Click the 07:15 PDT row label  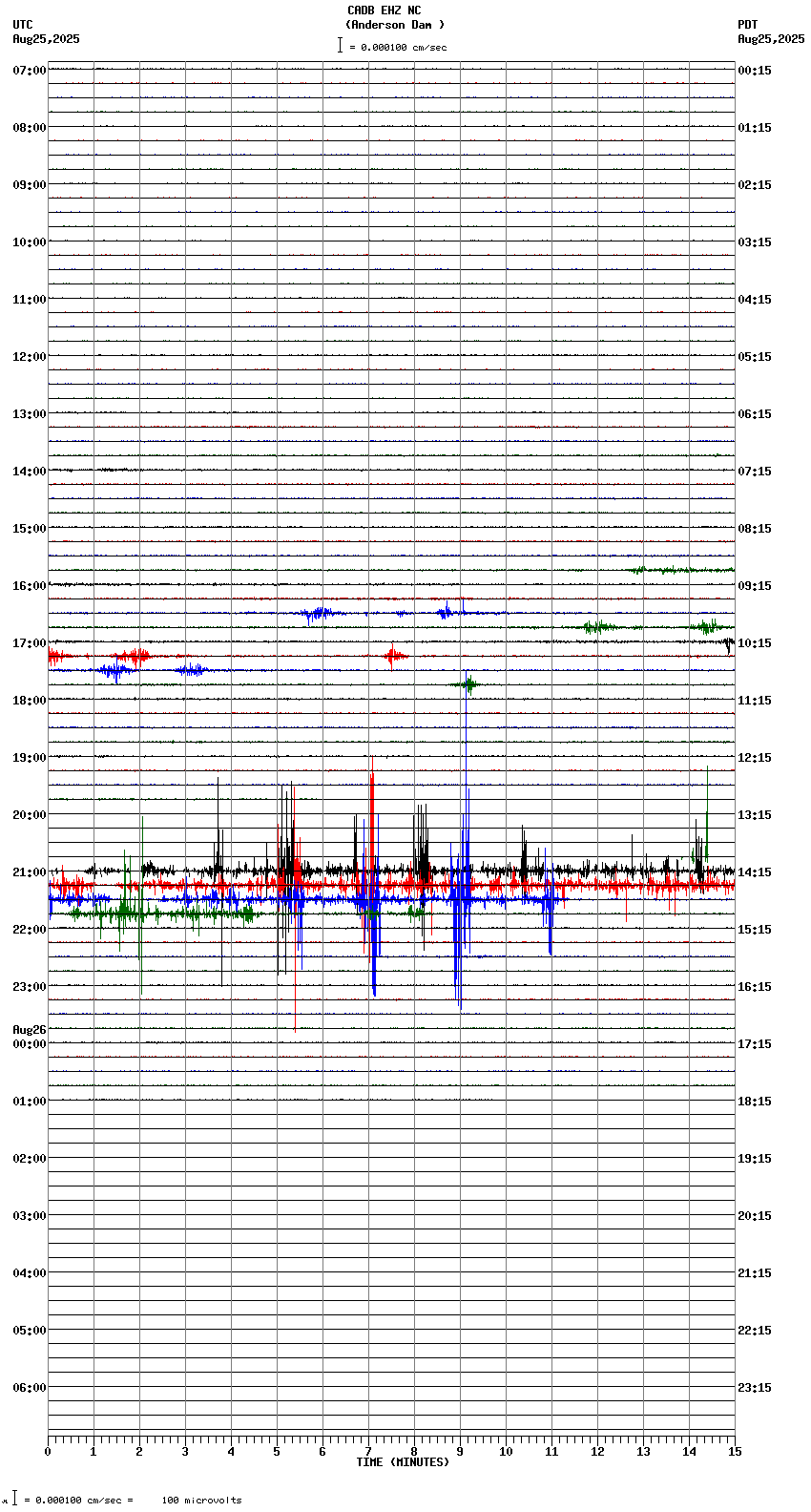755,472
